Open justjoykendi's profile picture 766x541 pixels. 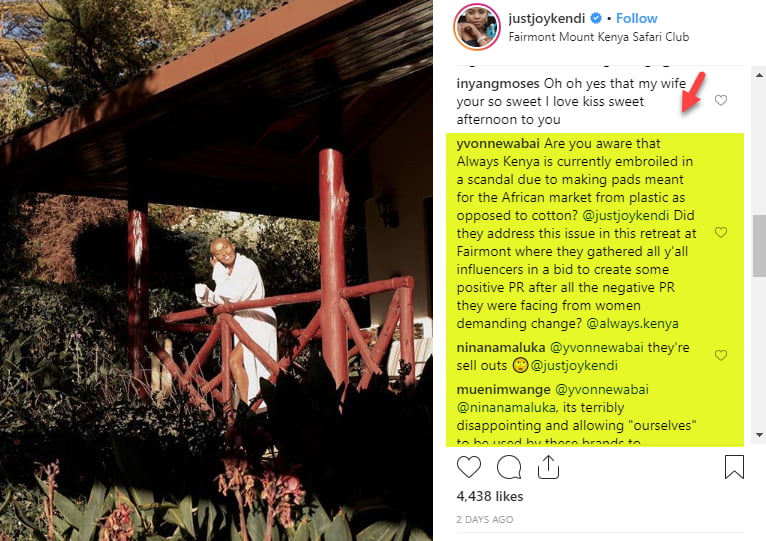tap(475, 27)
